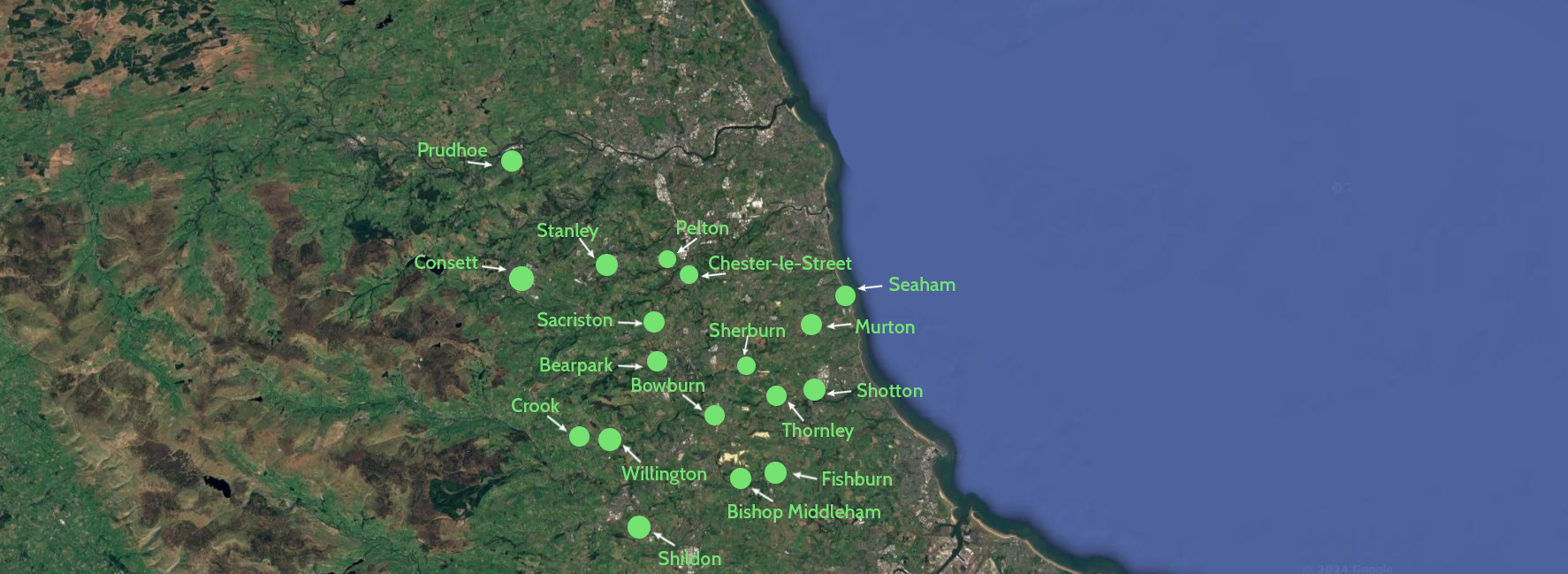Select the Consett location marker

coord(521,279)
